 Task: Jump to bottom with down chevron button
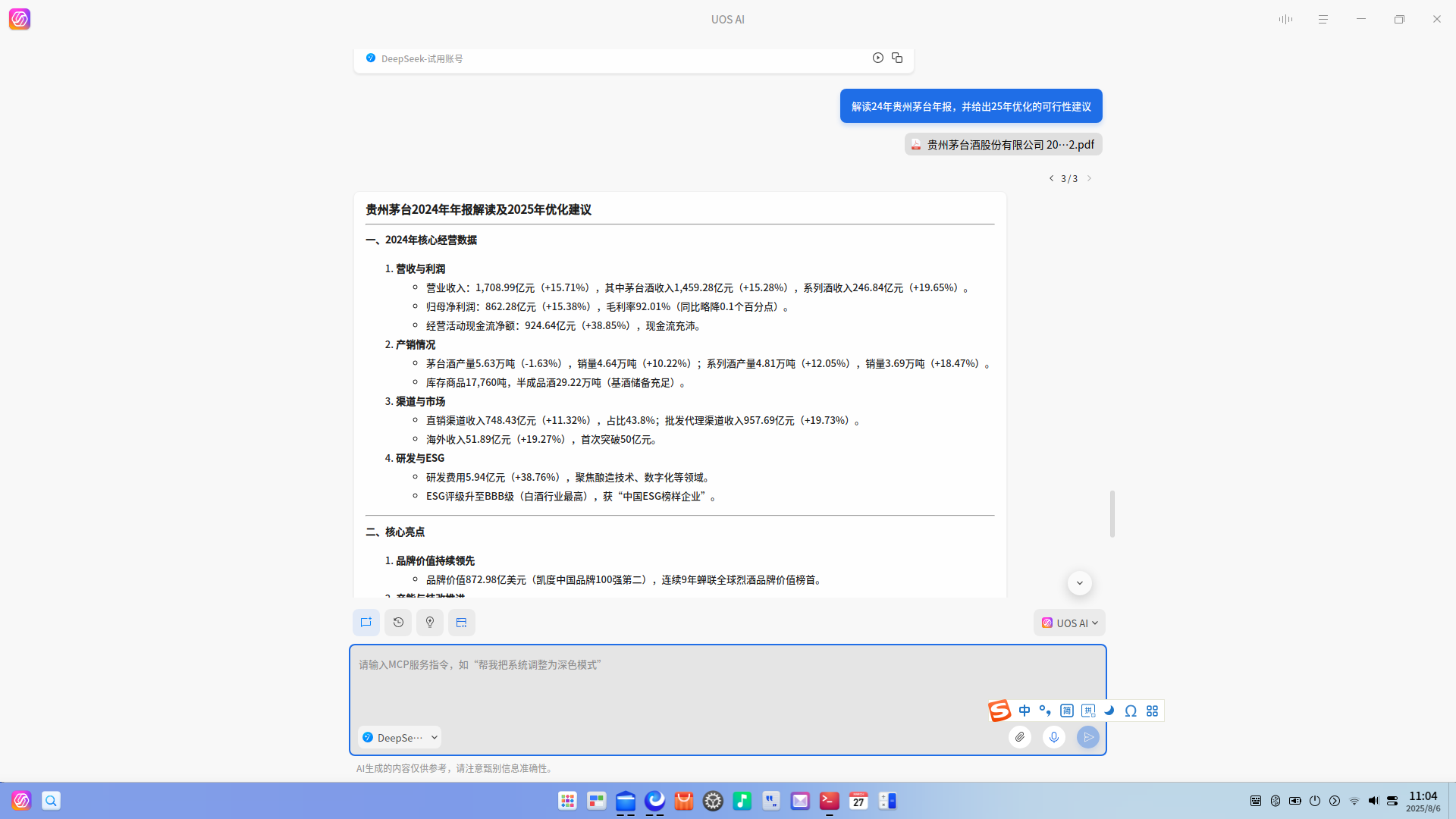(x=1080, y=583)
